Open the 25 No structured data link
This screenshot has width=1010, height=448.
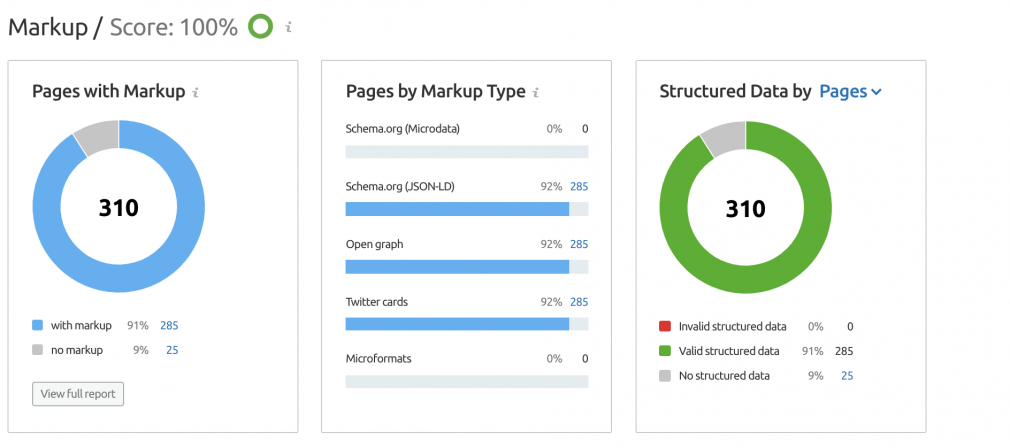(847, 376)
